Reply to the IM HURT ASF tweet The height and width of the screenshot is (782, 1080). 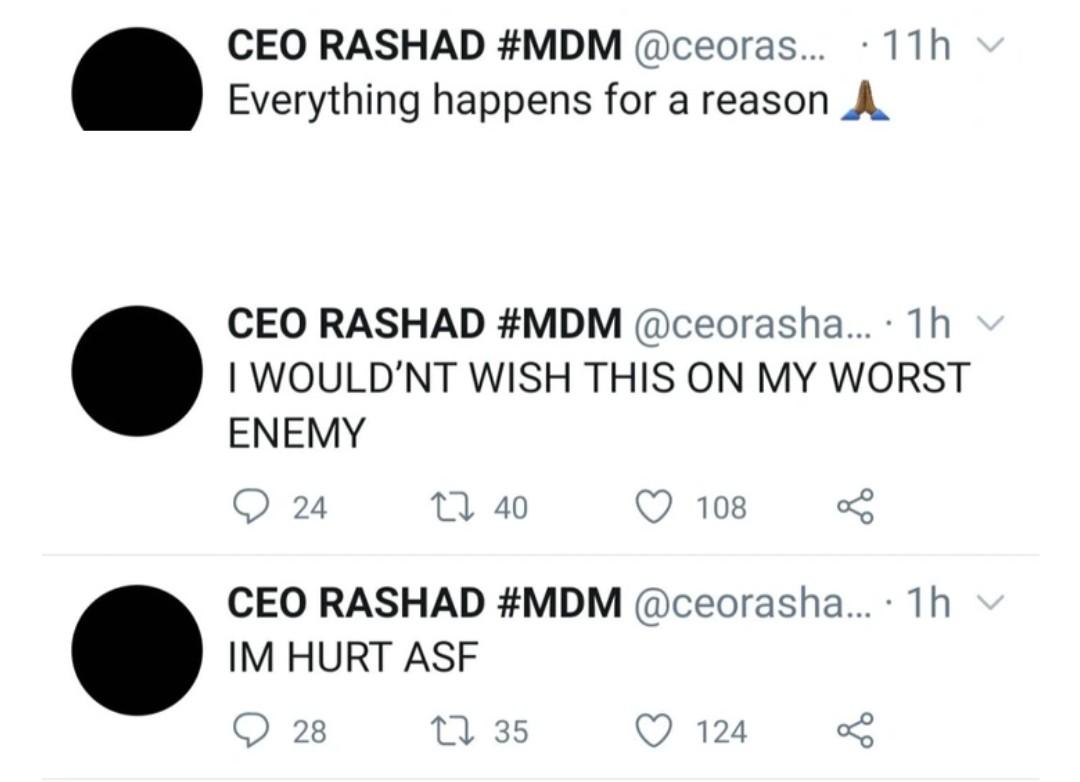[247, 732]
